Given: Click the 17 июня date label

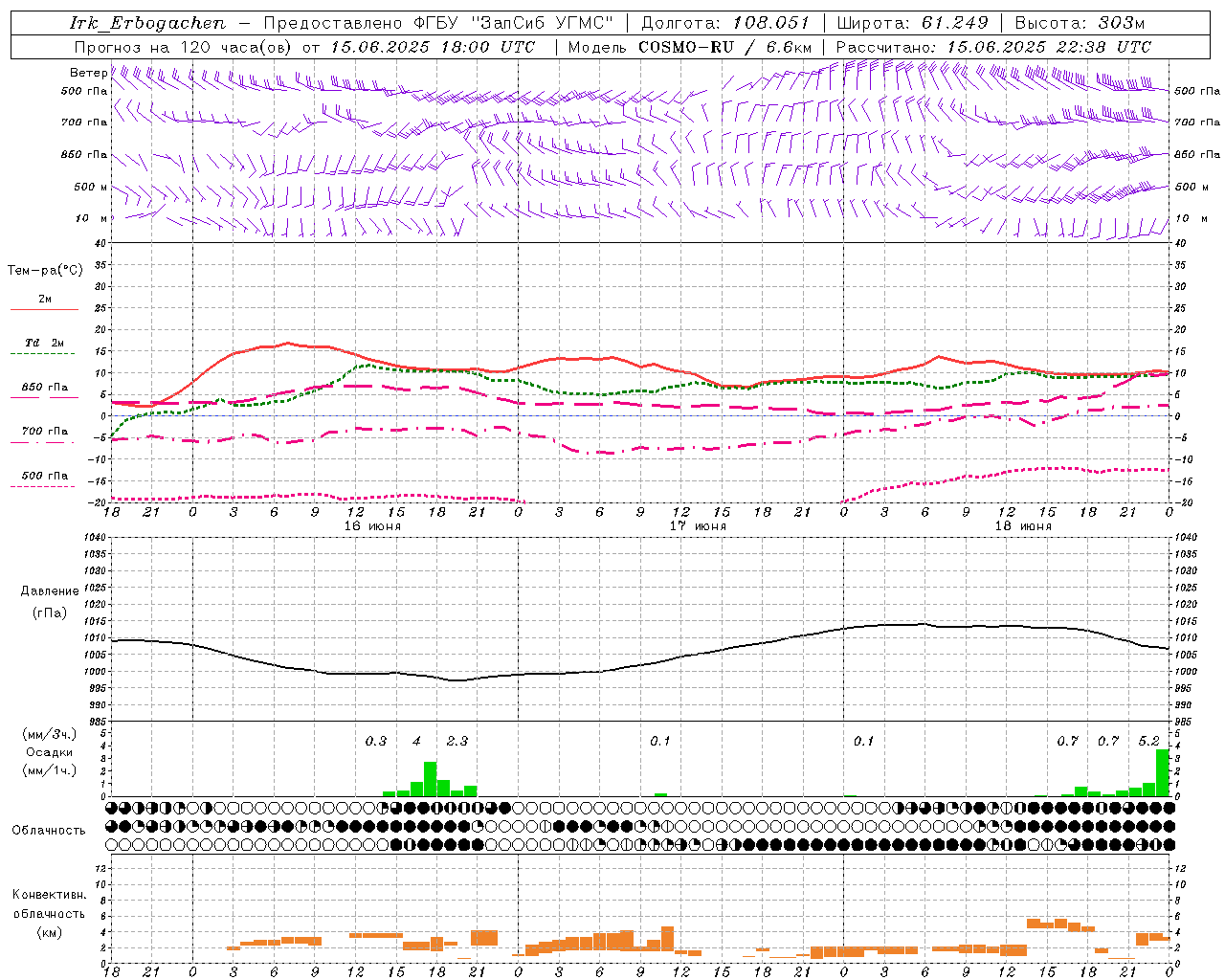Looking at the screenshot, I should point(698,526).
